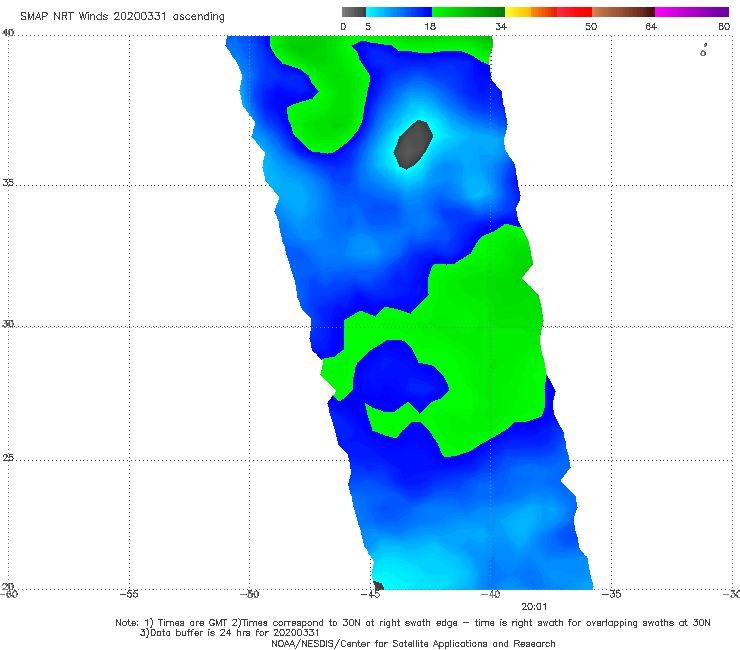This screenshot has width=740, height=650.
Task: Click the color bar label '64'
Action: tap(651, 26)
